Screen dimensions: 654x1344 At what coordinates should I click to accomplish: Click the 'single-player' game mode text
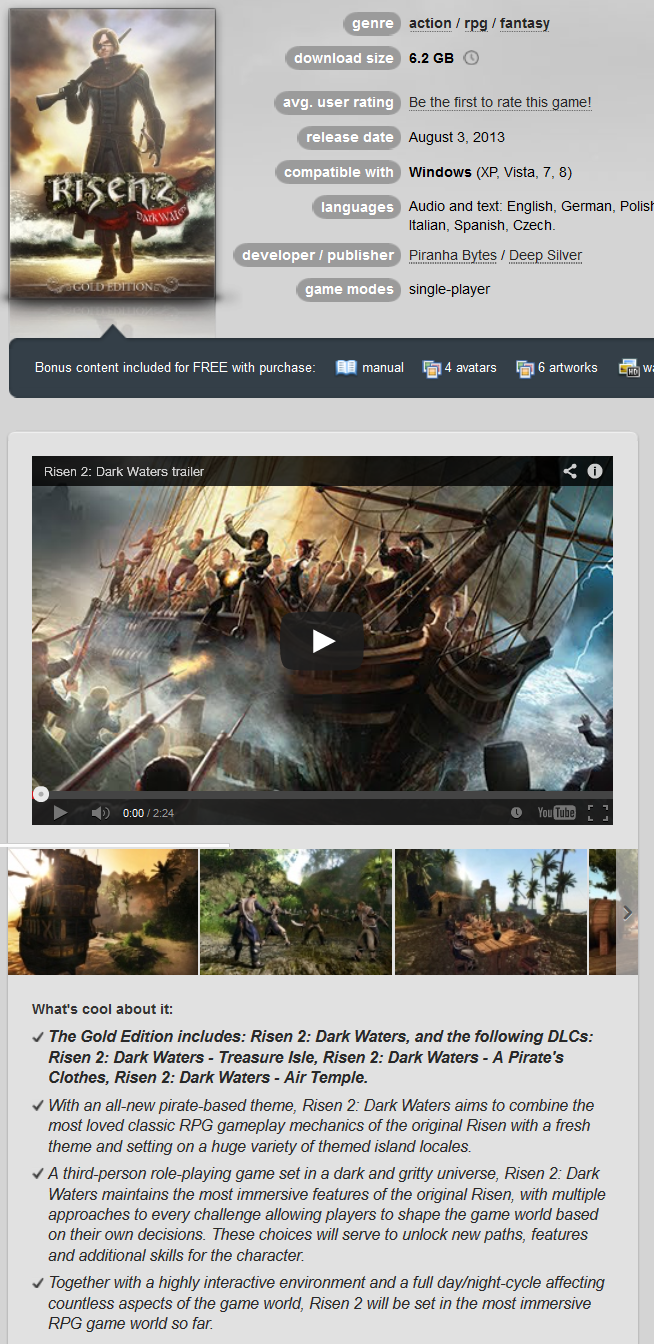449,289
